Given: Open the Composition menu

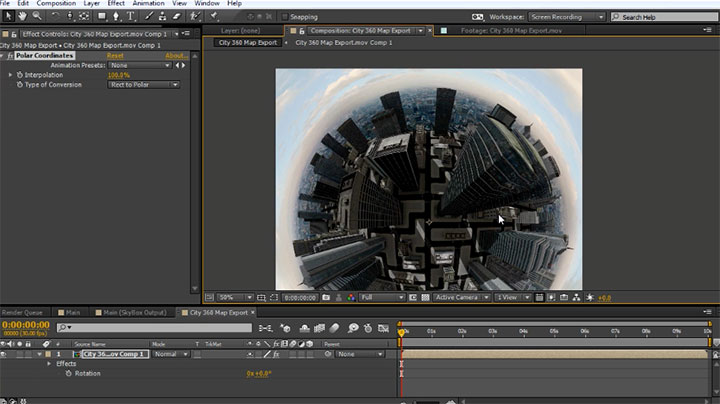Looking at the screenshot, I should click(x=56, y=3).
